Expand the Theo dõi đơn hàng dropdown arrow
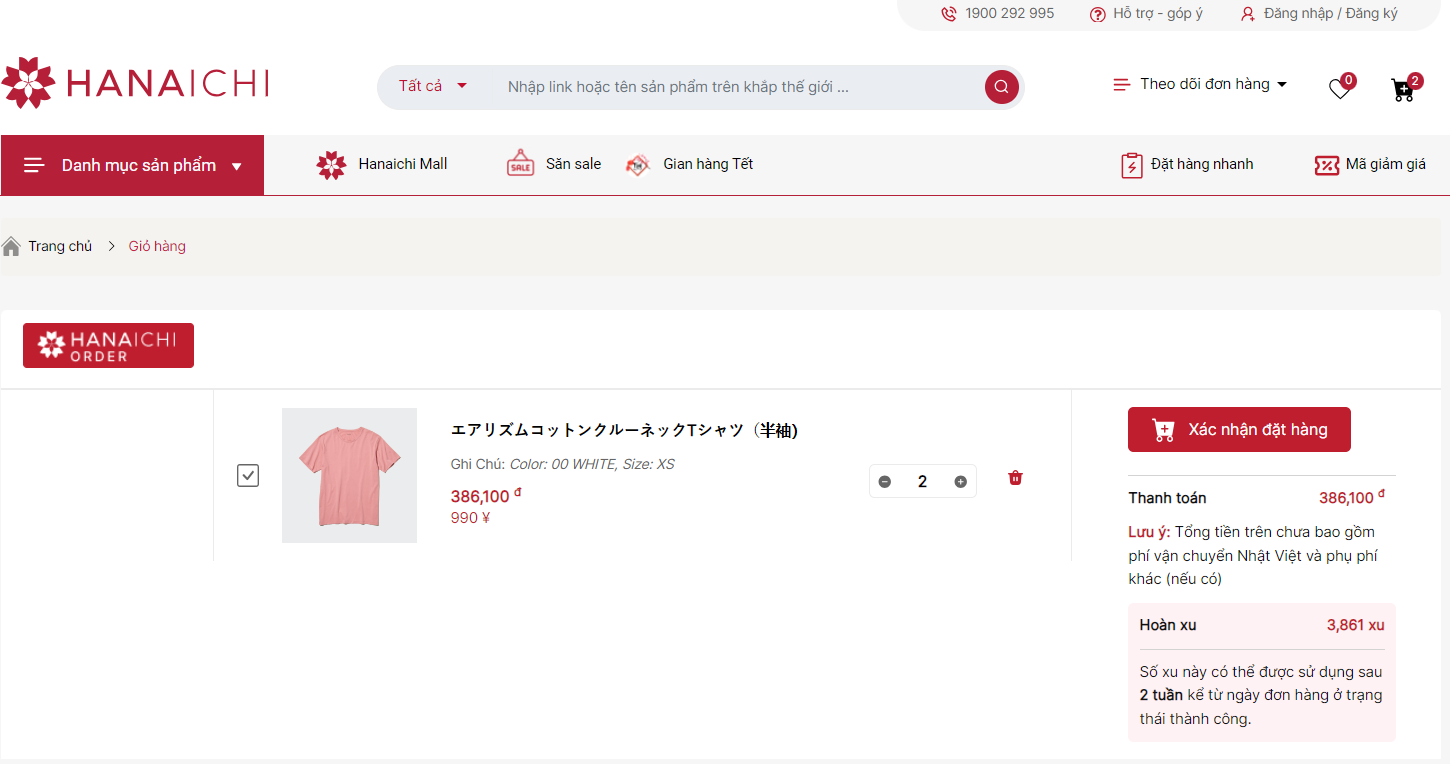This screenshot has width=1450, height=764. (x=1282, y=85)
